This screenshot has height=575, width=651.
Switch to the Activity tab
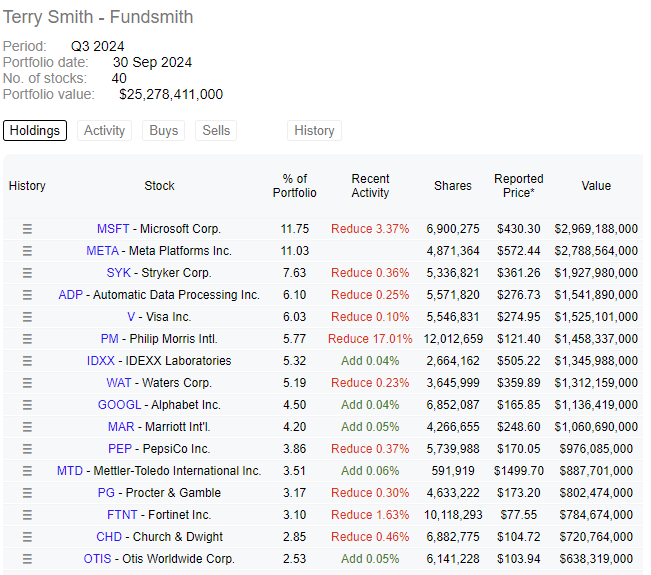click(x=104, y=130)
